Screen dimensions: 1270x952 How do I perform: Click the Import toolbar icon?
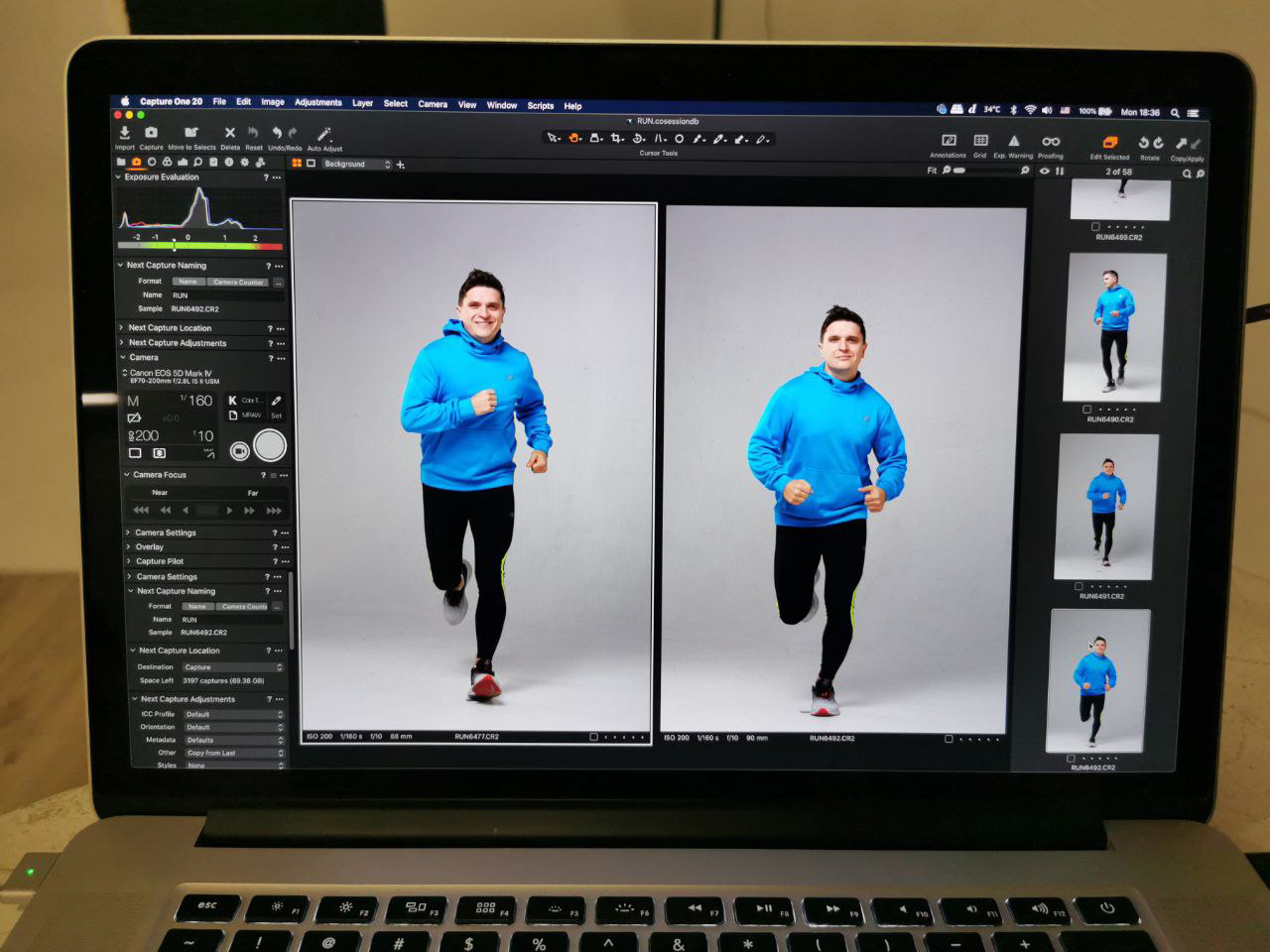(x=125, y=132)
